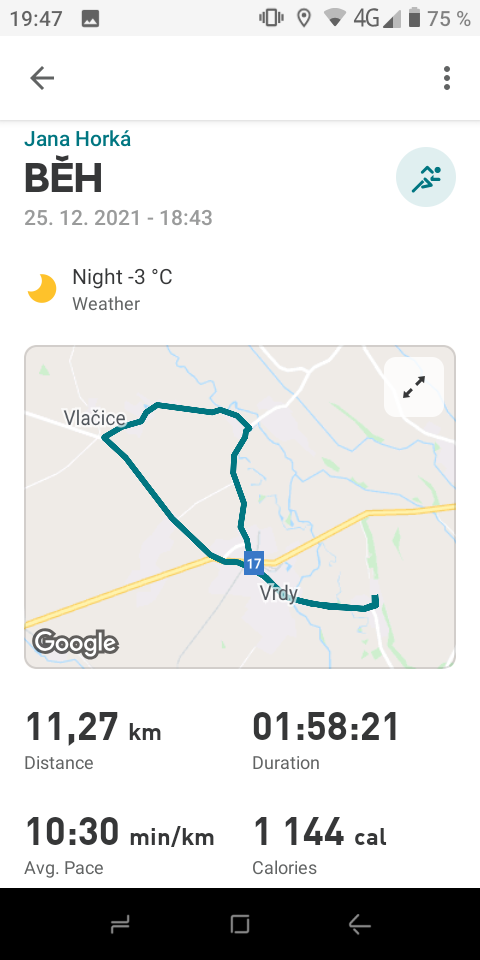Tap the Google logo on the map
Image resolution: width=480 pixels, height=960 pixels.
[x=75, y=643]
